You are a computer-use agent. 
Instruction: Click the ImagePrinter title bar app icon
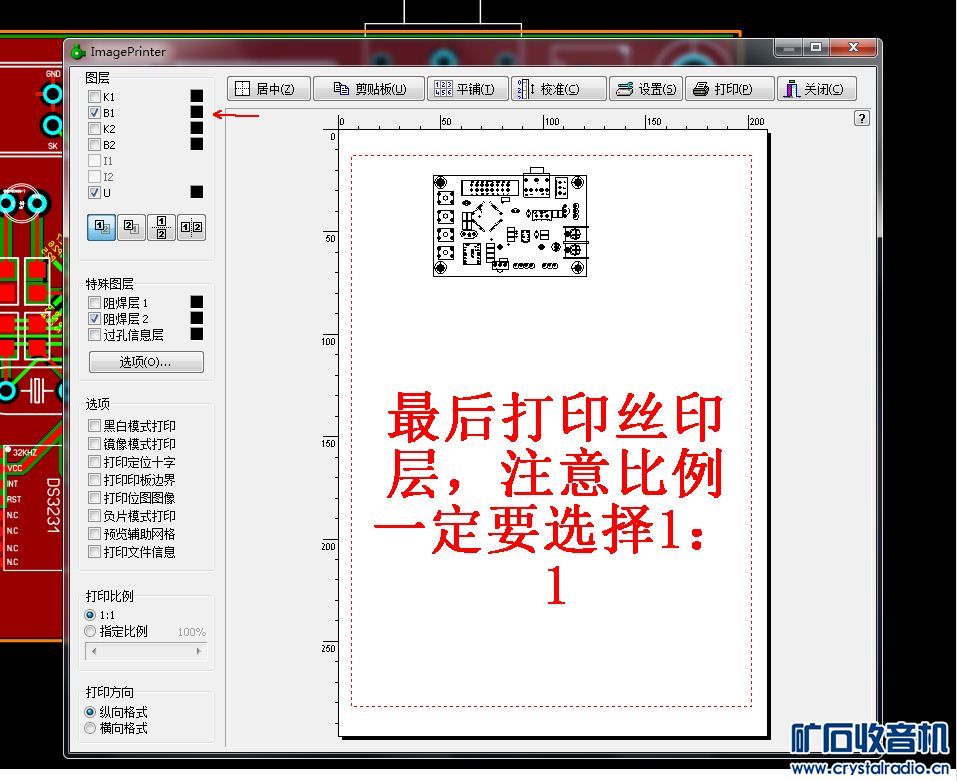(78, 52)
